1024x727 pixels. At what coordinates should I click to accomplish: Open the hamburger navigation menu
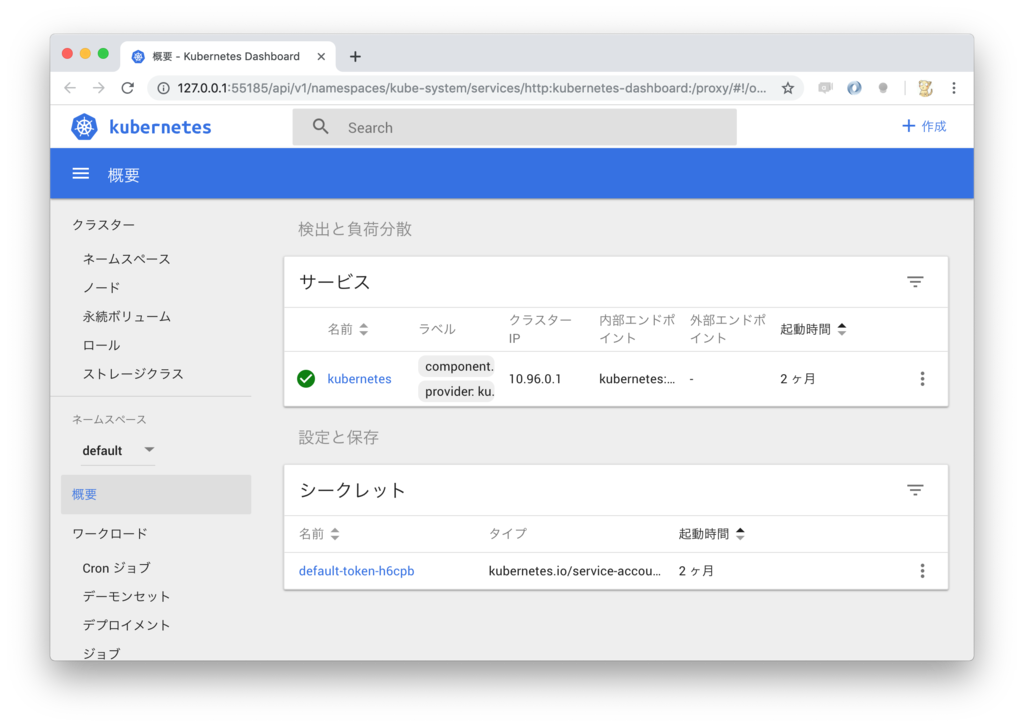click(x=81, y=174)
